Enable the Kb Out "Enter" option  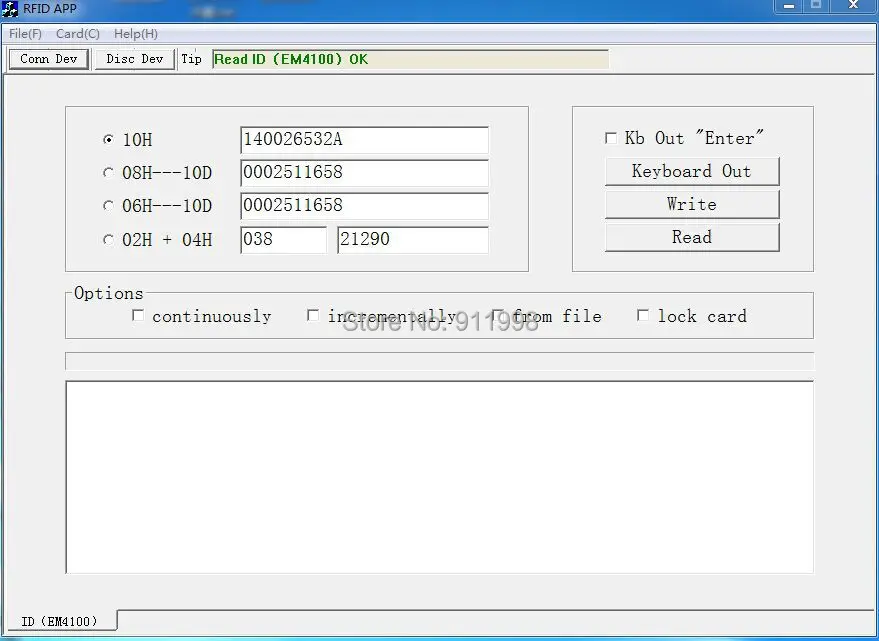(611, 138)
